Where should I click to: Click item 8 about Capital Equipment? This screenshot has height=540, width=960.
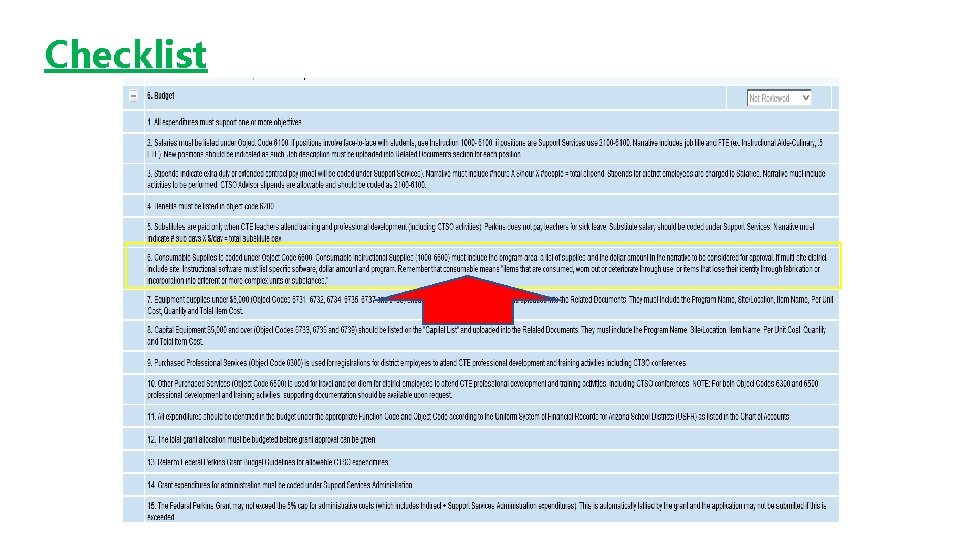(x=491, y=335)
